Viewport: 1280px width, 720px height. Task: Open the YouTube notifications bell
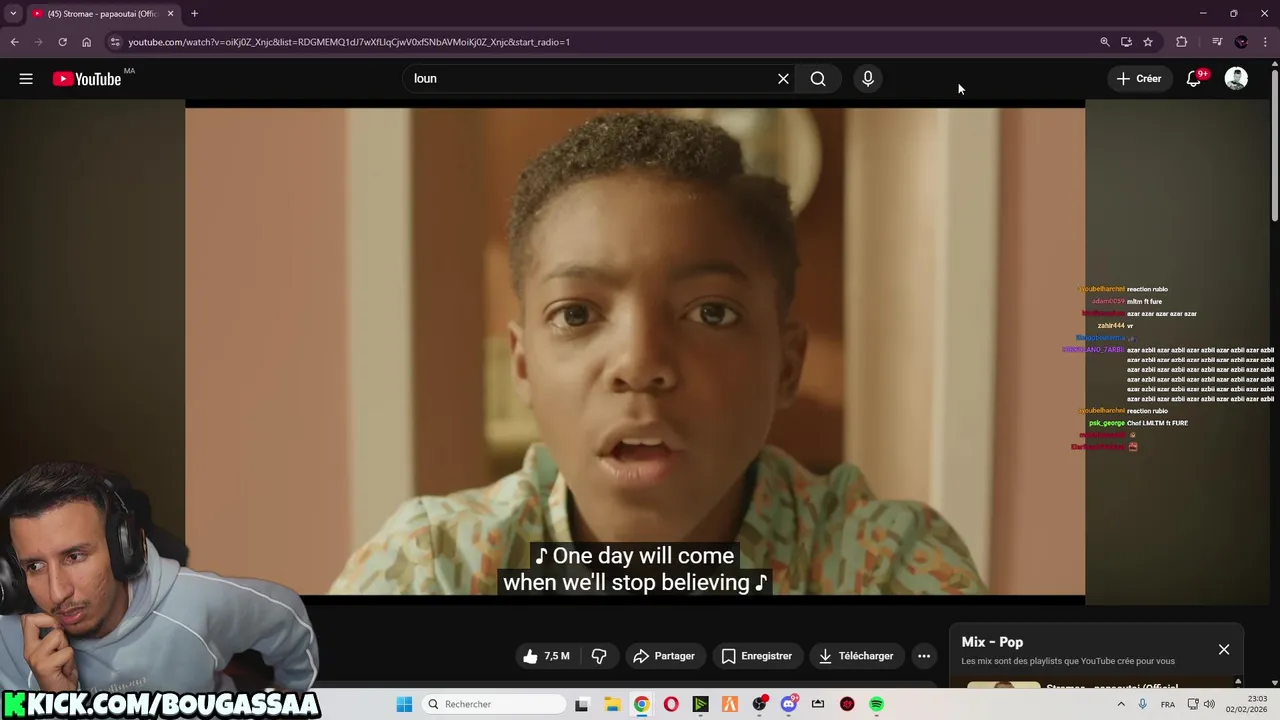(x=1194, y=79)
